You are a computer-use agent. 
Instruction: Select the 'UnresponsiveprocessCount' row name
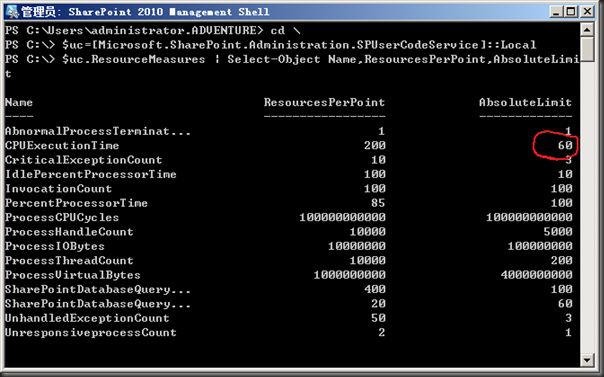pyautogui.click(x=91, y=333)
